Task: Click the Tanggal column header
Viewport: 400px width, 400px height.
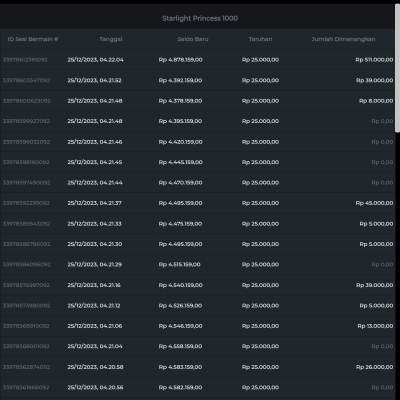Action: click(x=111, y=39)
